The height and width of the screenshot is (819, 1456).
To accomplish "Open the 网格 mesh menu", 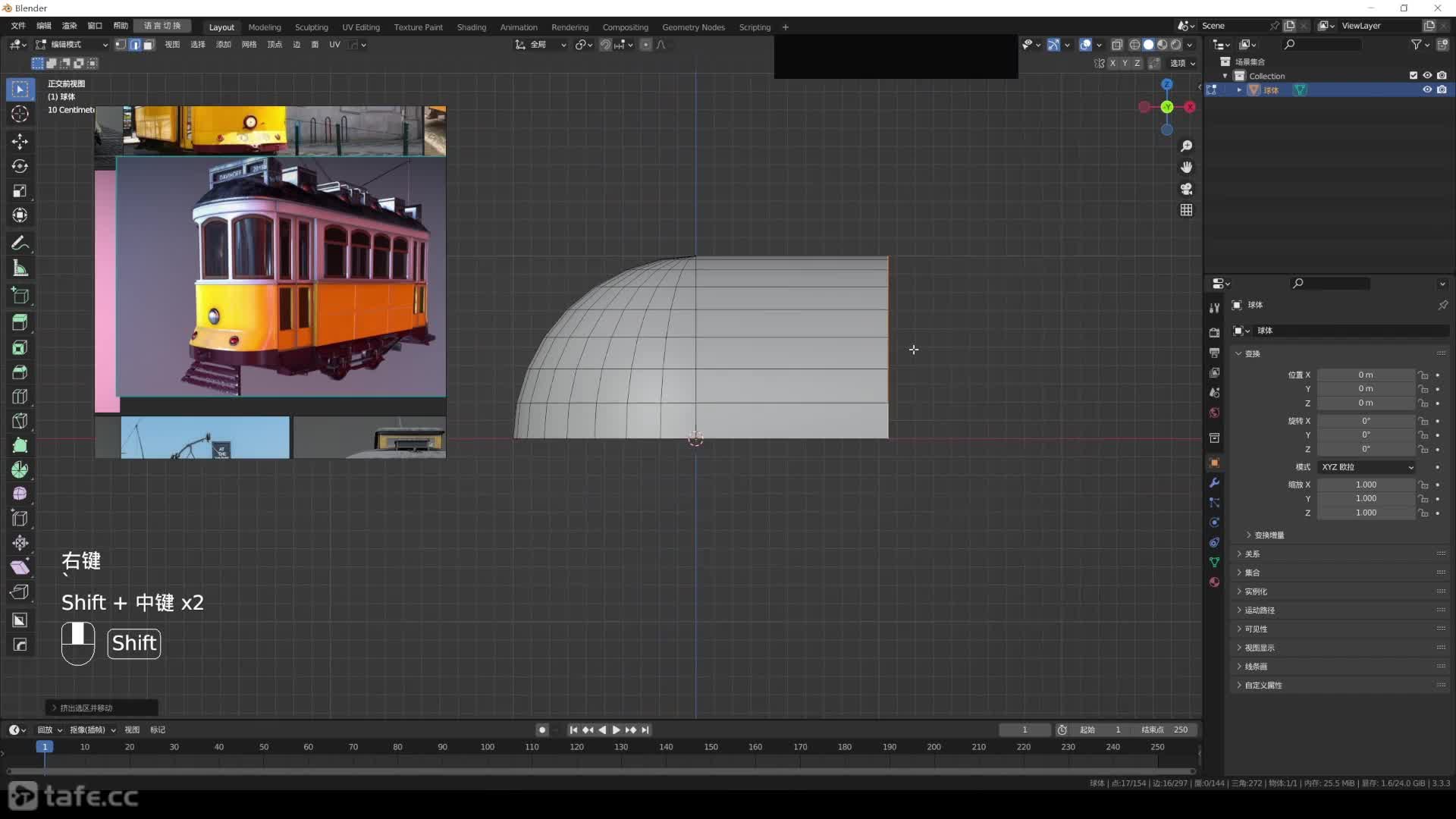I will (249, 45).
